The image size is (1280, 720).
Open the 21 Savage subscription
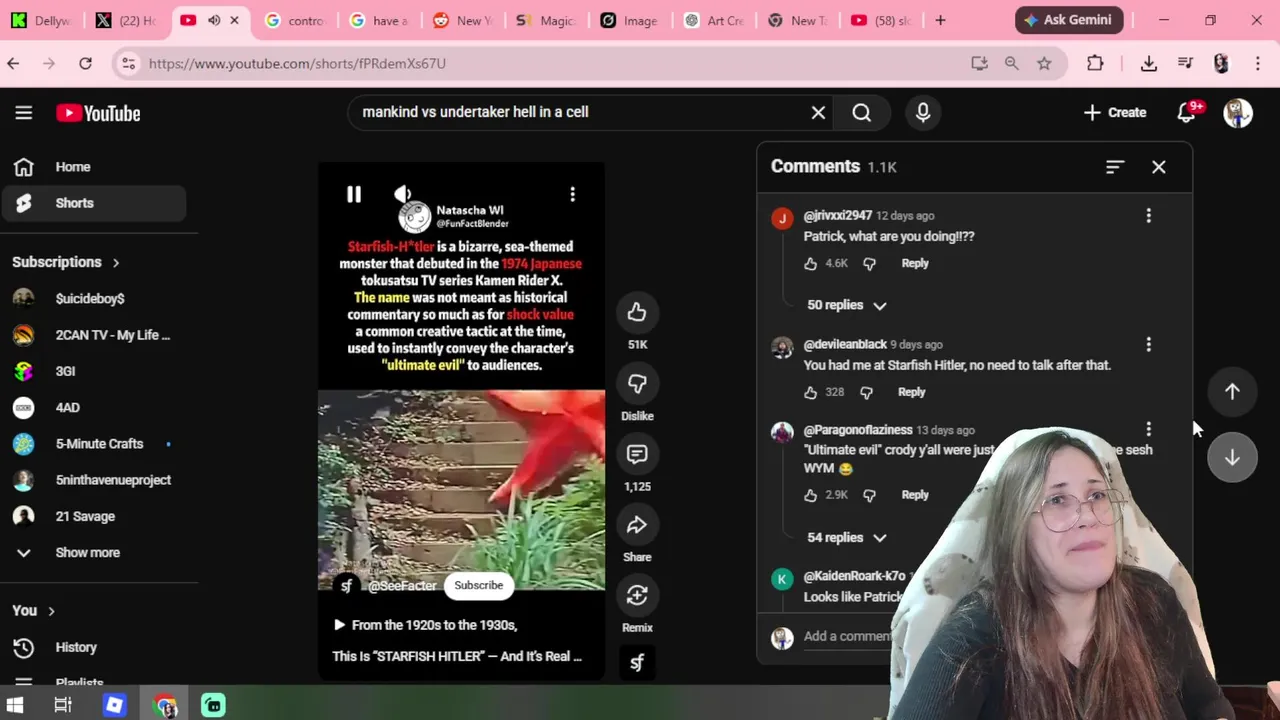pos(93,516)
